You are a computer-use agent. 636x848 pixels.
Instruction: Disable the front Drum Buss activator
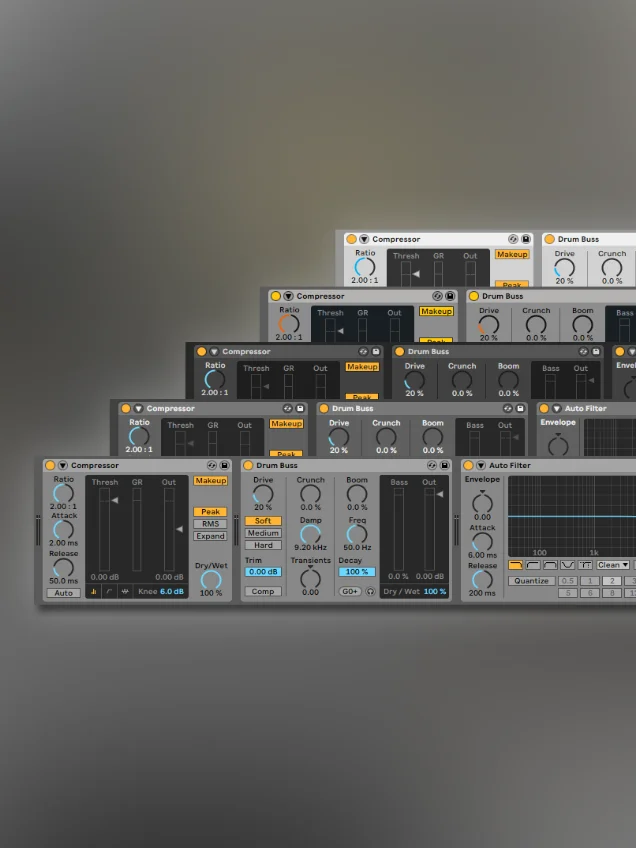248,465
